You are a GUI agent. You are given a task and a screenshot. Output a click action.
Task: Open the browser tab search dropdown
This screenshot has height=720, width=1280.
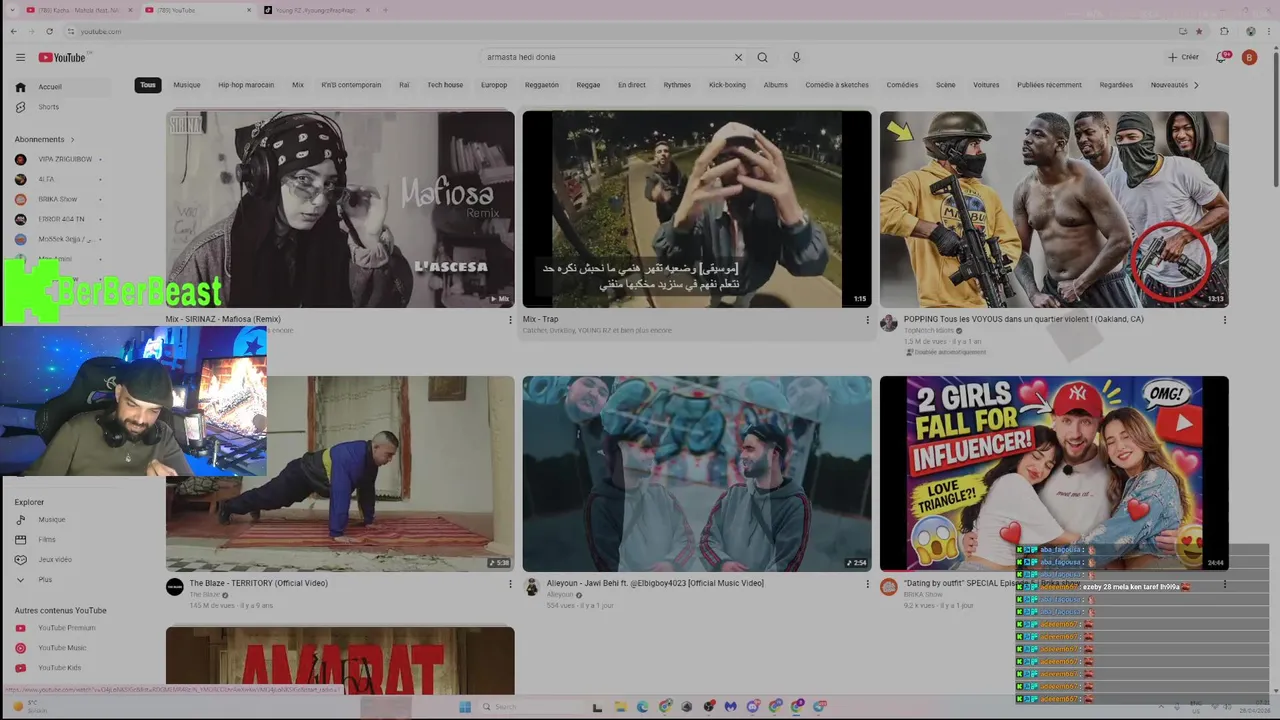click(13, 10)
